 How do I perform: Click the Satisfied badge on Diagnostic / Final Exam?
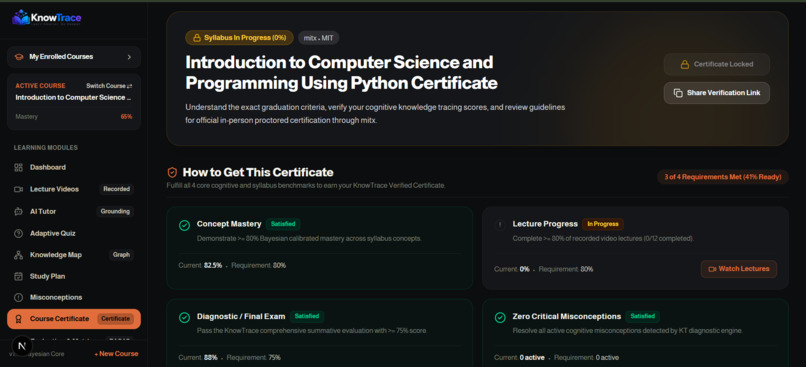tap(307, 317)
